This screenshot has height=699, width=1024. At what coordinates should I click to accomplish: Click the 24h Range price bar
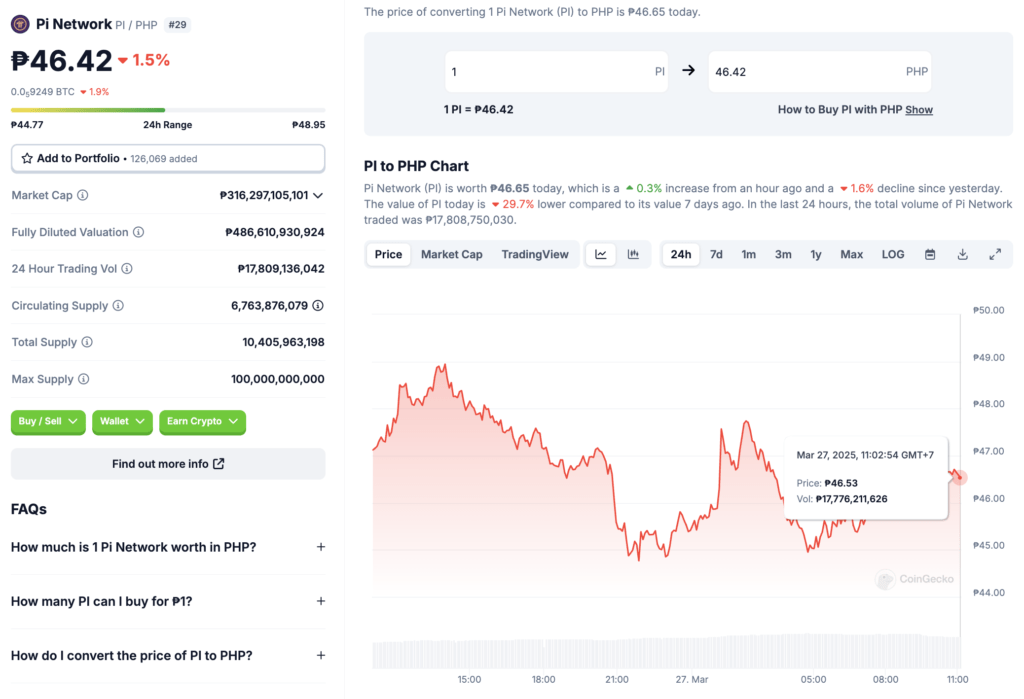[168, 110]
